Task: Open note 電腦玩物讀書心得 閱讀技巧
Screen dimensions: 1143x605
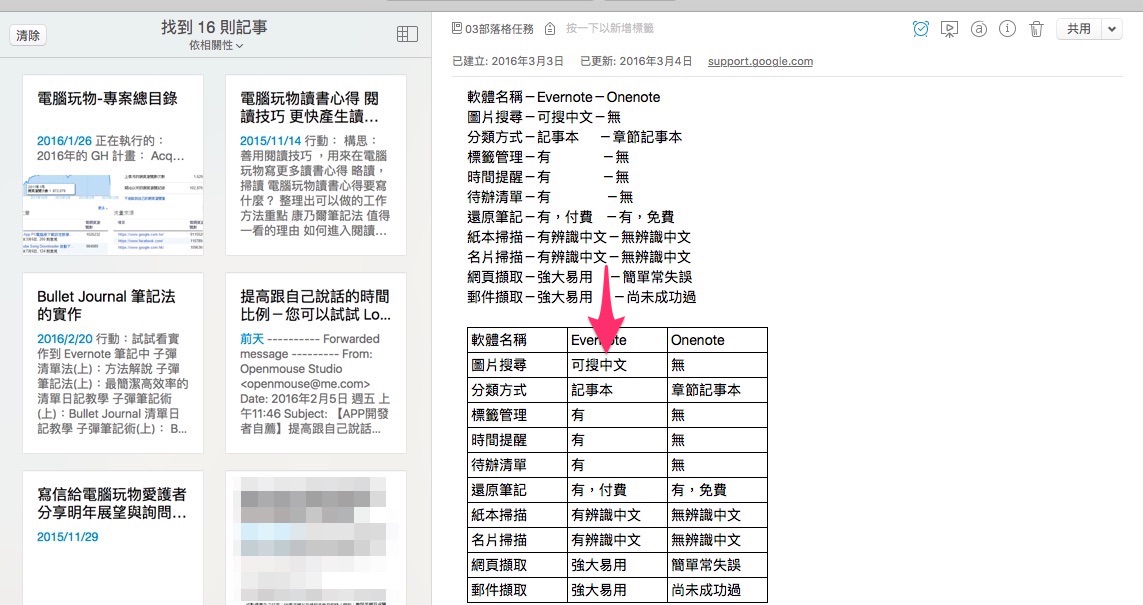Action: tap(316, 165)
